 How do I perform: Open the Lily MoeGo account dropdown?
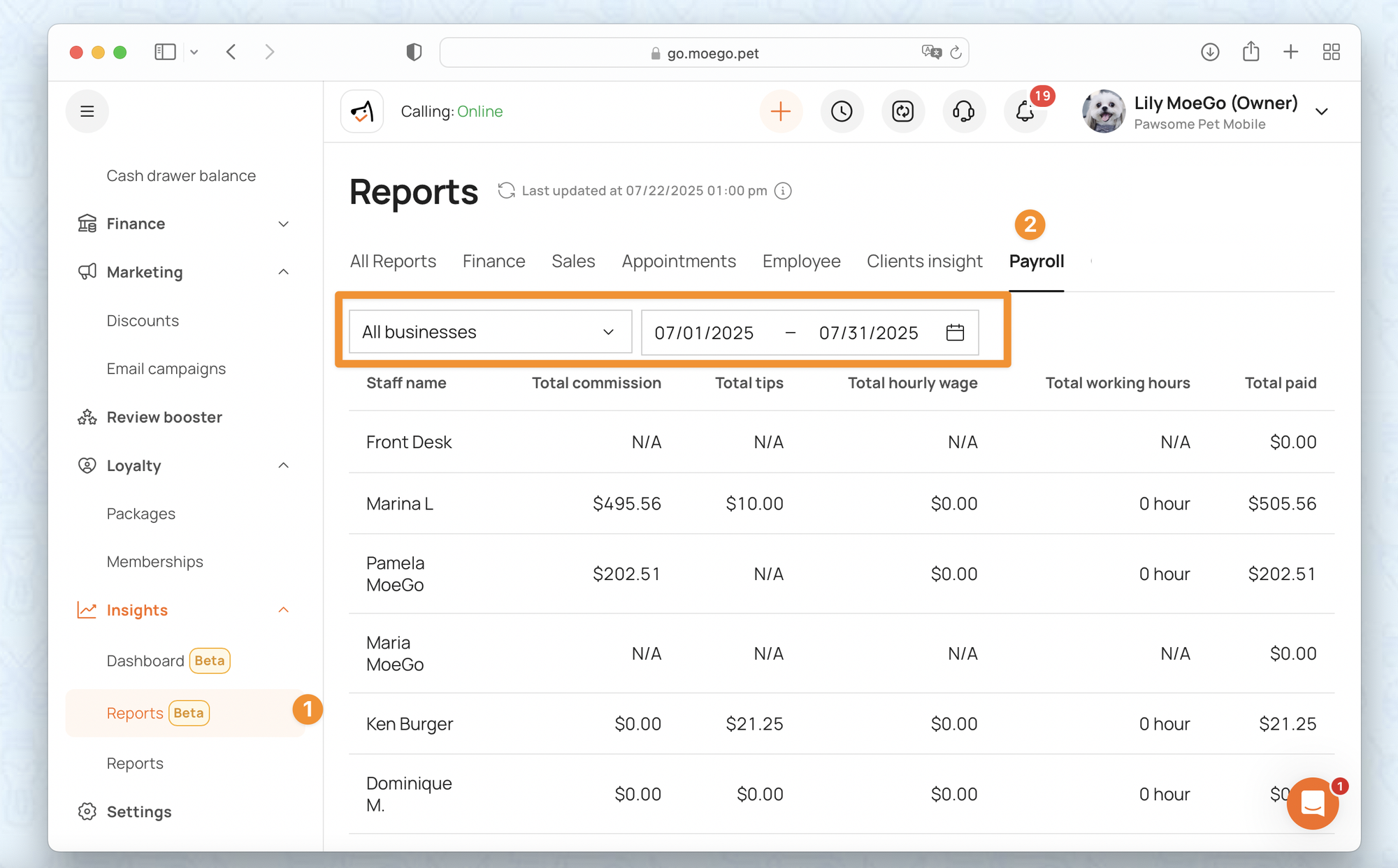coord(1320,112)
